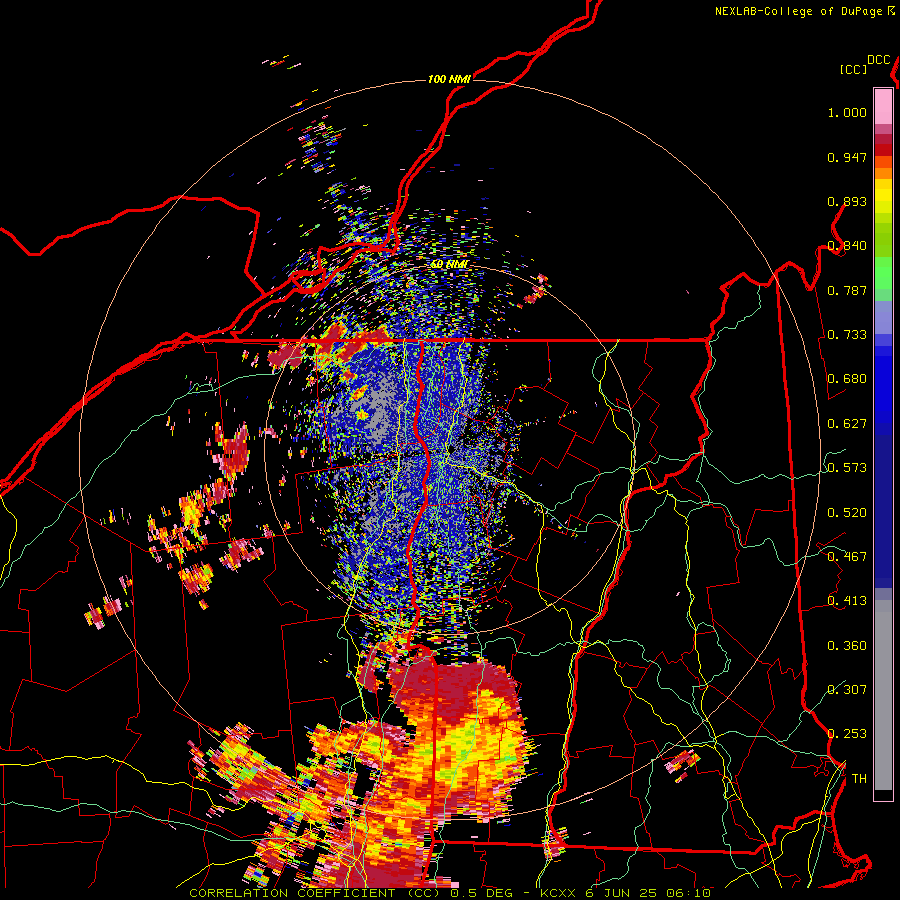Select the 0.787 value on the color scale
Viewport: 900px width, 900px height.
[847, 290]
